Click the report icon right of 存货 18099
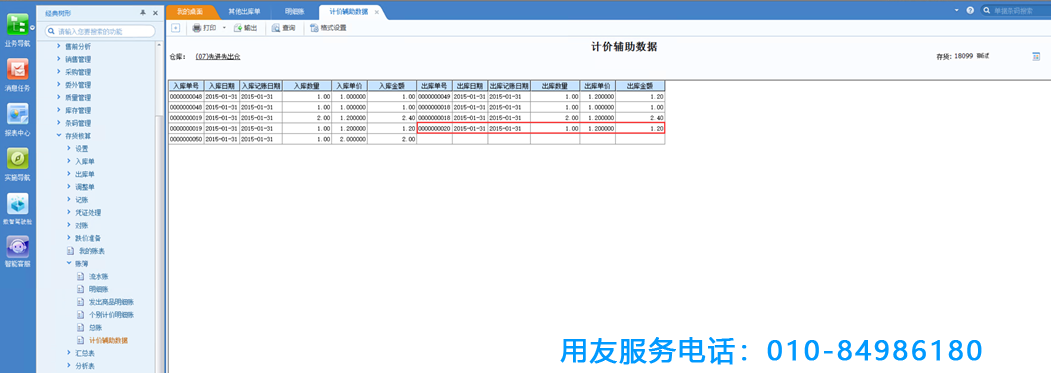This screenshot has height=373, width=1051. point(1036,57)
